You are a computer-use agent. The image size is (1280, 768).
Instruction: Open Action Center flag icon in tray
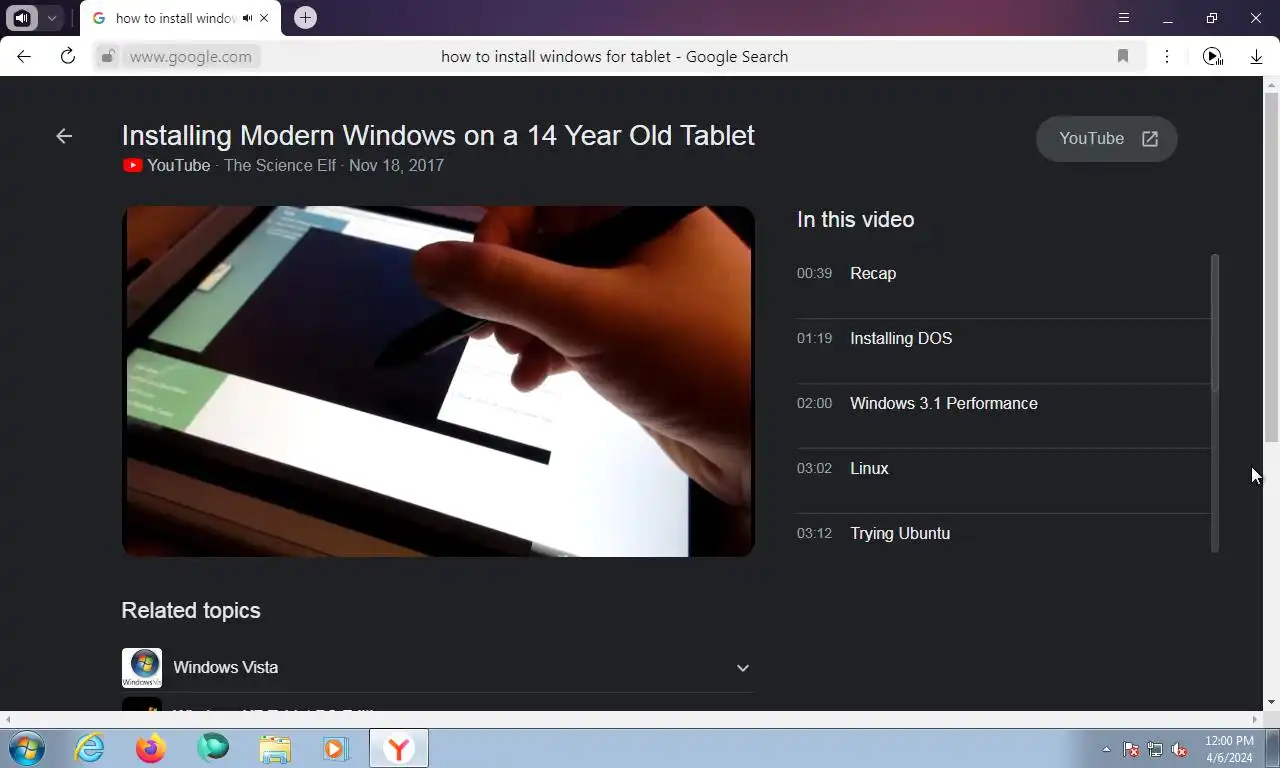coord(1131,749)
